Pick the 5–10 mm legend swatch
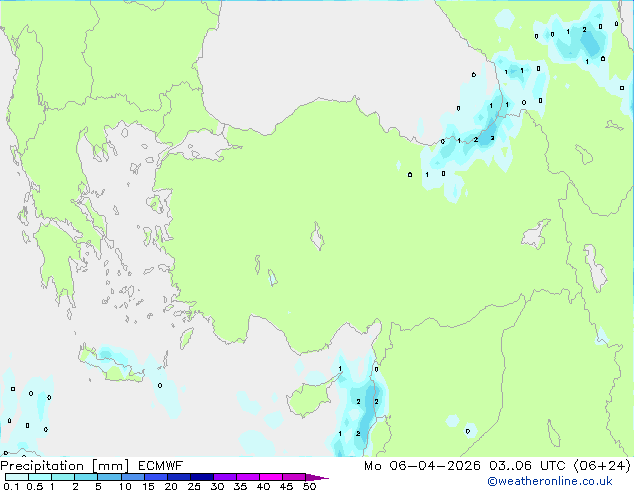 pyautogui.click(x=109, y=477)
